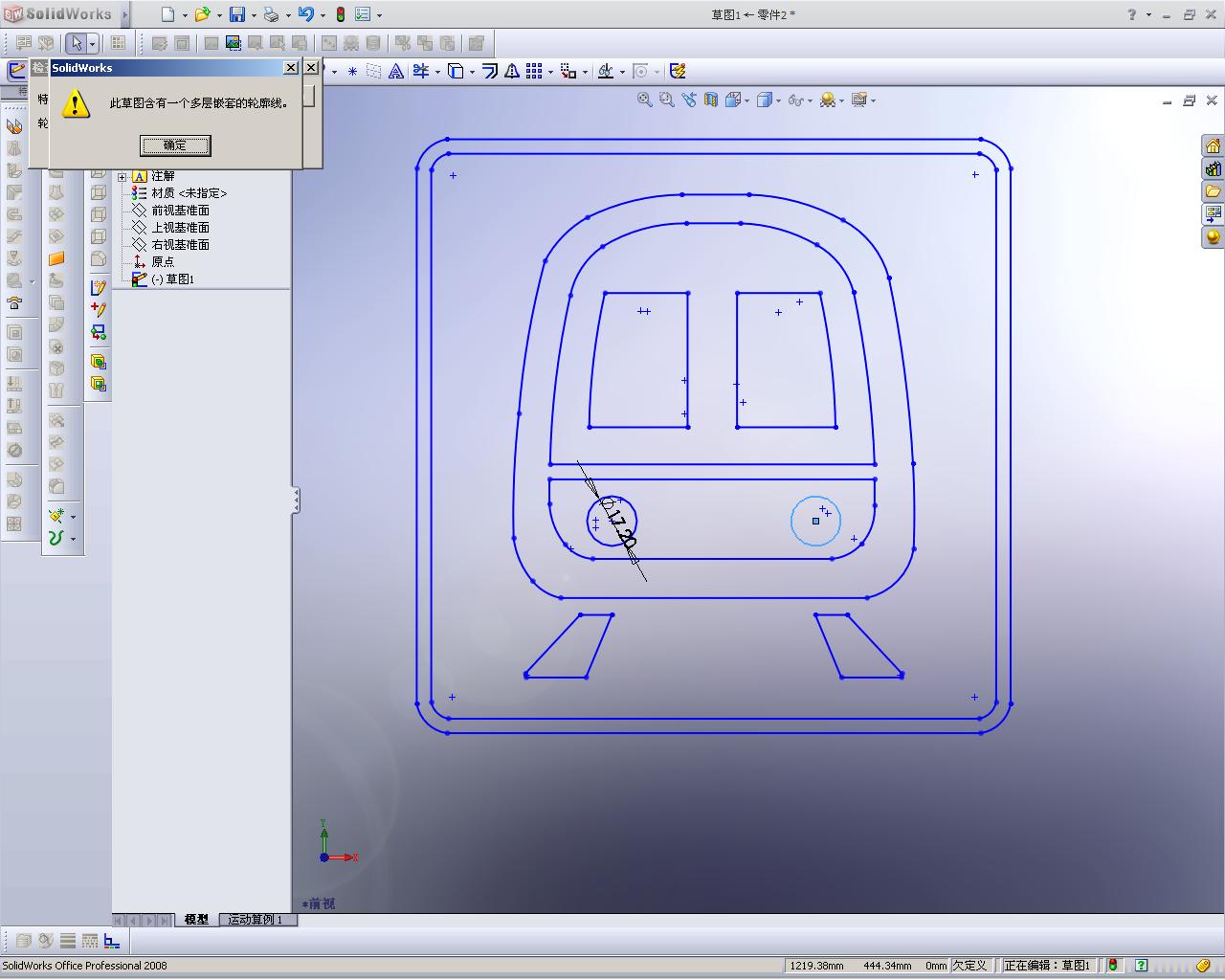The height and width of the screenshot is (980, 1225).
Task: Click the Linear Sketch Pattern icon
Action: pyautogui.click(x=534, y=71)
